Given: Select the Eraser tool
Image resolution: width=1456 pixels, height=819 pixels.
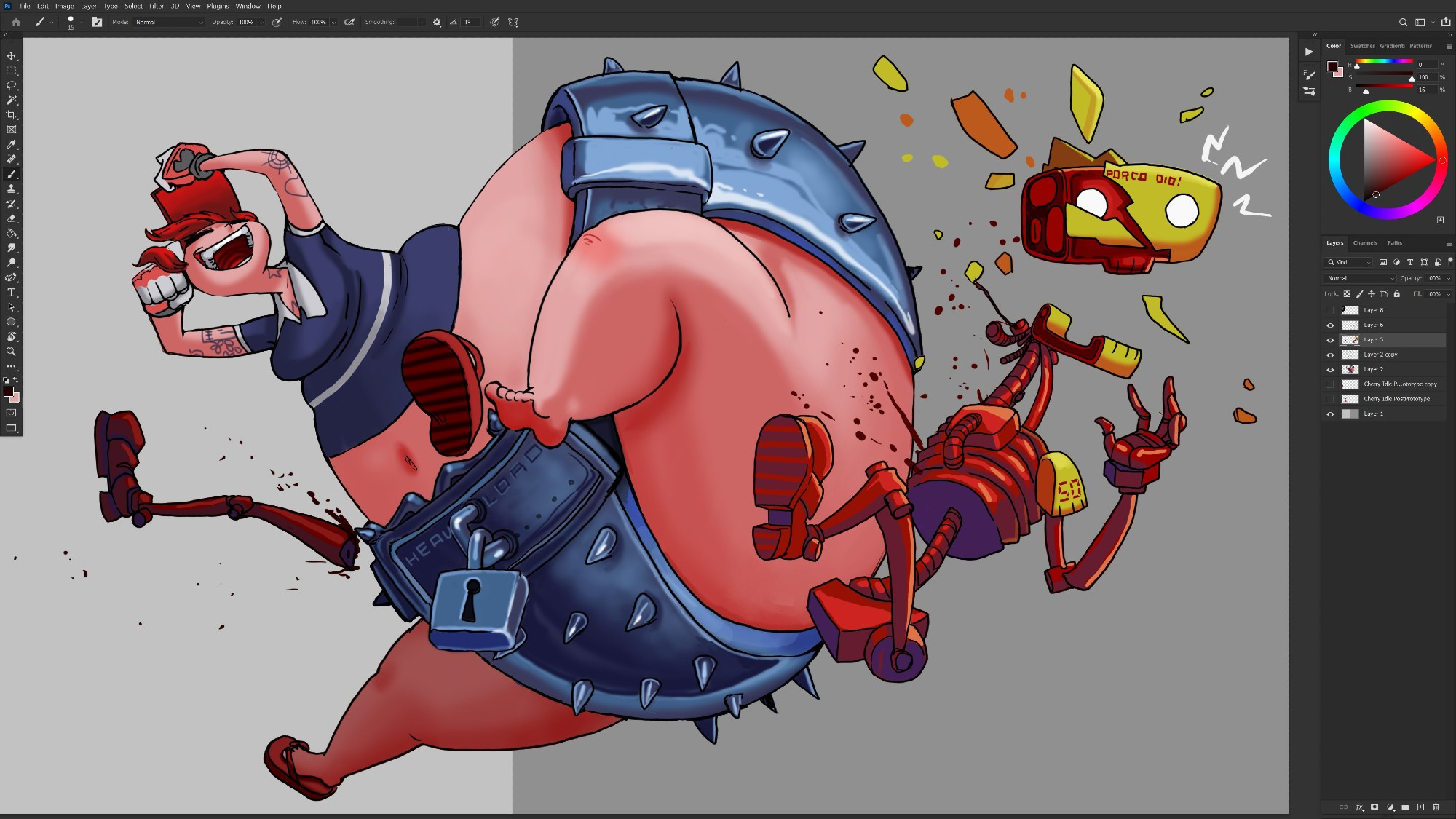Looking at the screenshot, I should pos(11,218).
